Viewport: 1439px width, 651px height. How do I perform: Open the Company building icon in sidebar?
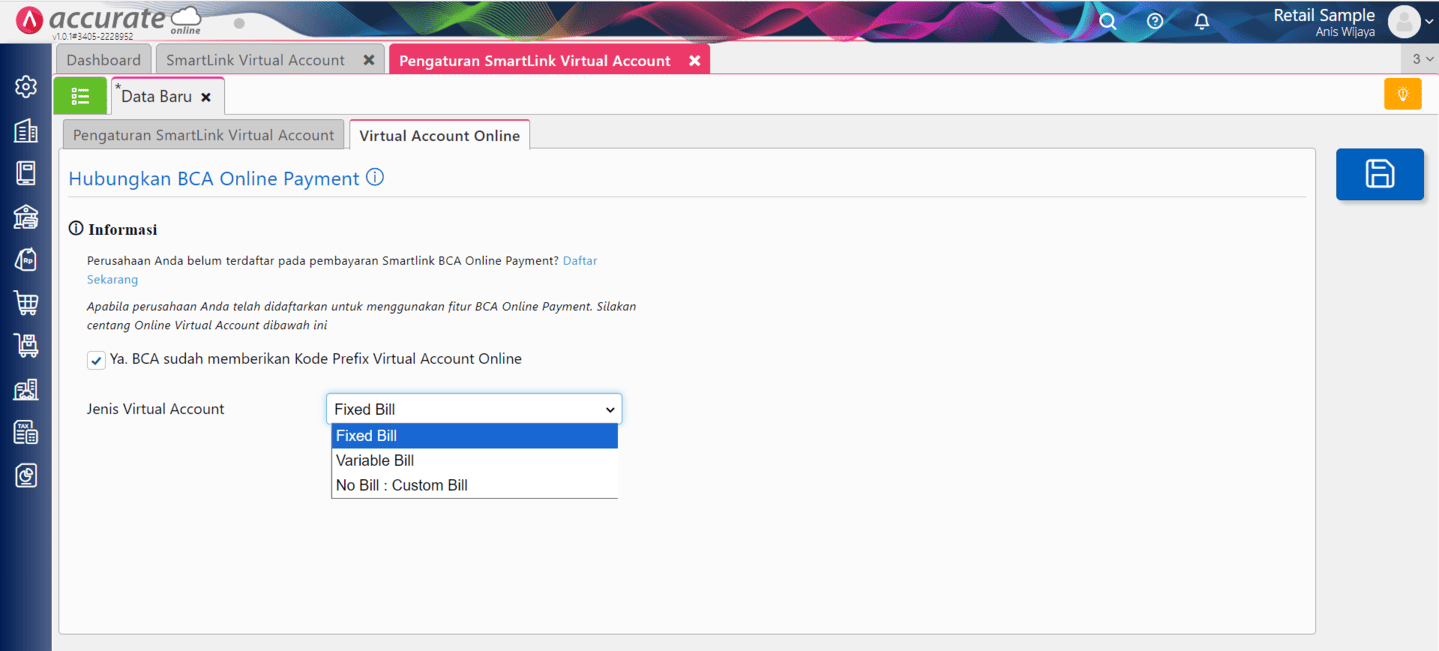click(x=26, y=130)
